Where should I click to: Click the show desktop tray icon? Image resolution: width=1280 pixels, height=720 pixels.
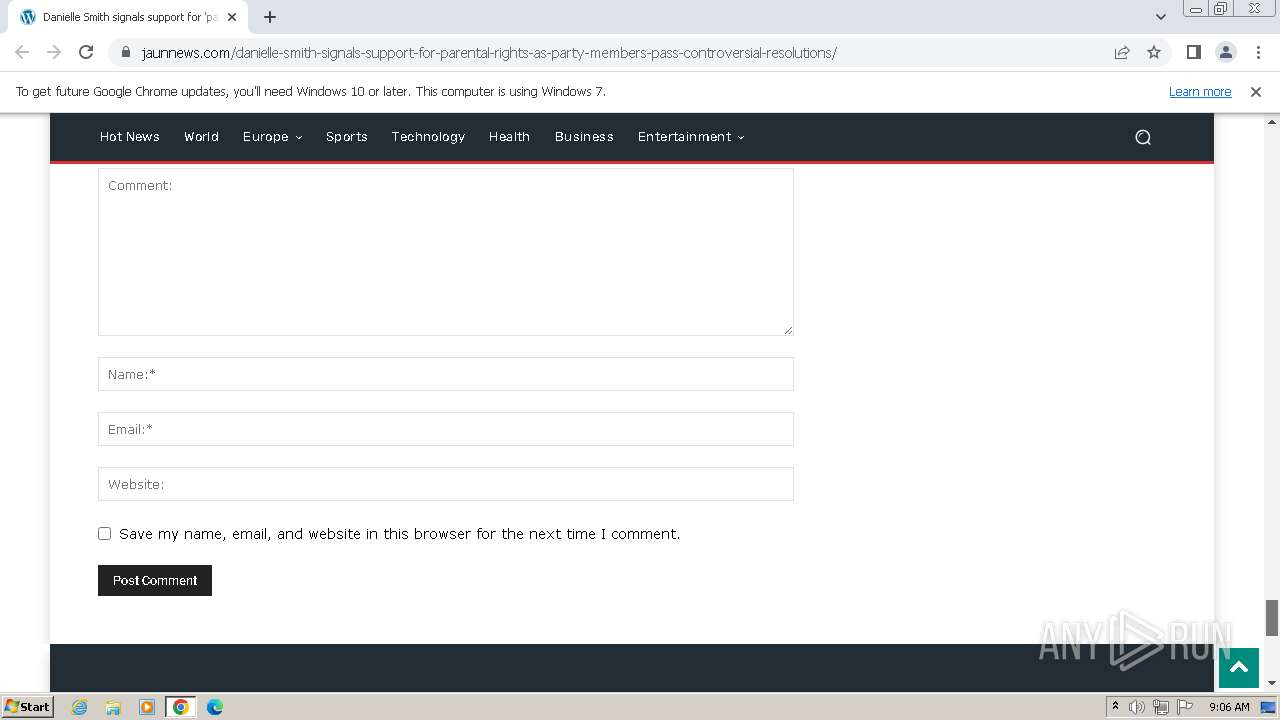pos(1268,707)
